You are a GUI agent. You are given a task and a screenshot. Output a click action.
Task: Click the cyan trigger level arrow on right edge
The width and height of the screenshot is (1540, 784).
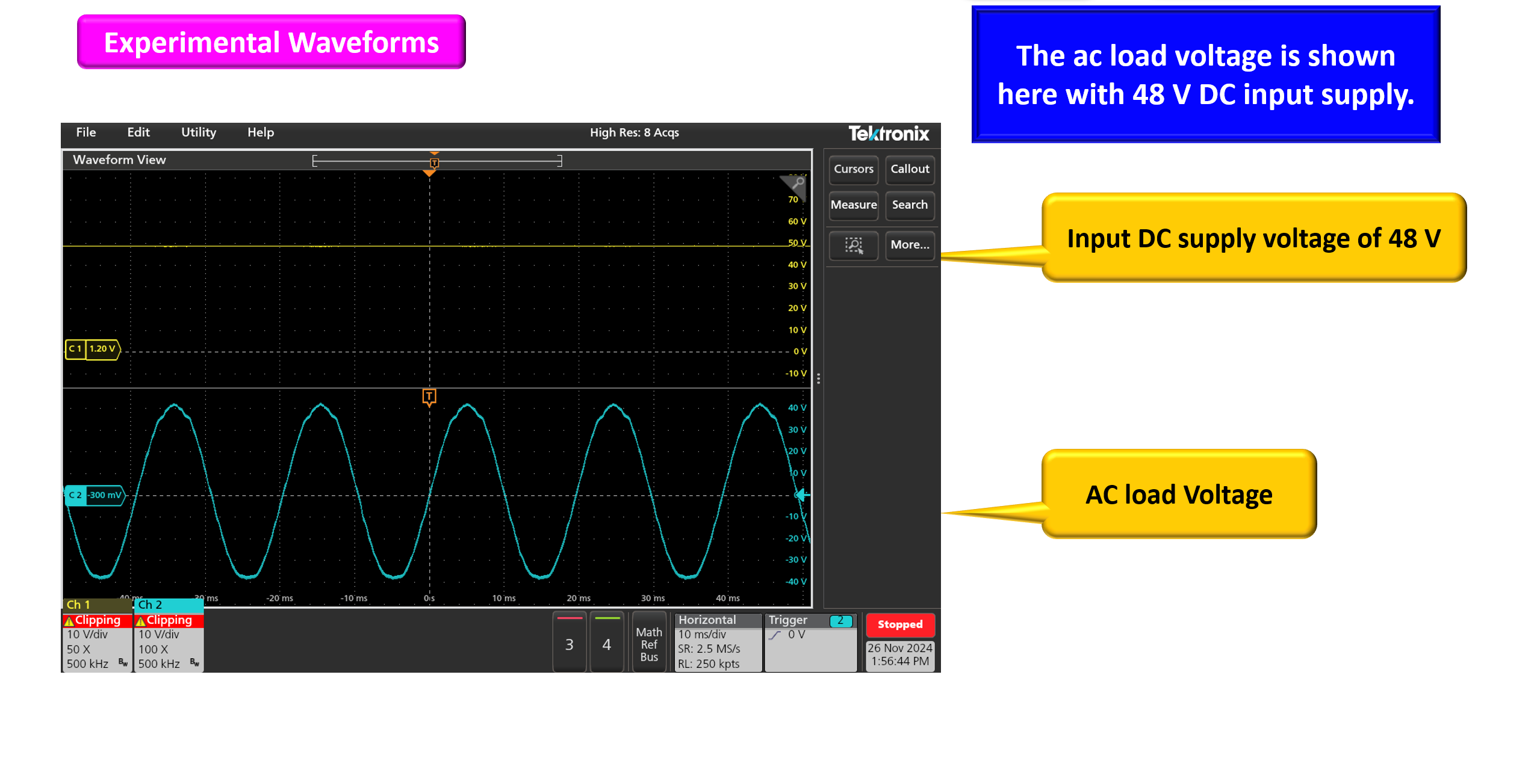802,495
